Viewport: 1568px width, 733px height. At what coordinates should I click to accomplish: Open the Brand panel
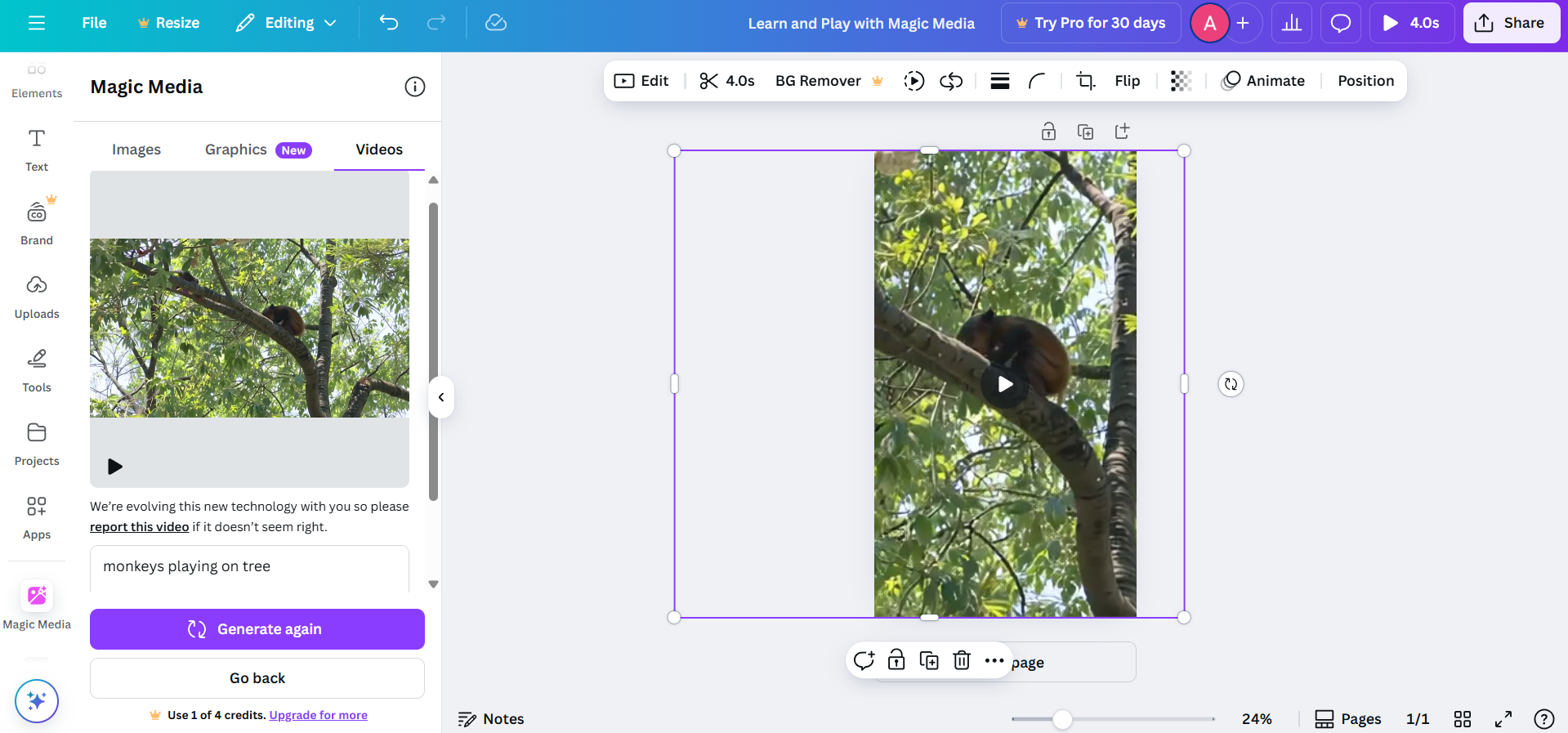coord(37,222)
